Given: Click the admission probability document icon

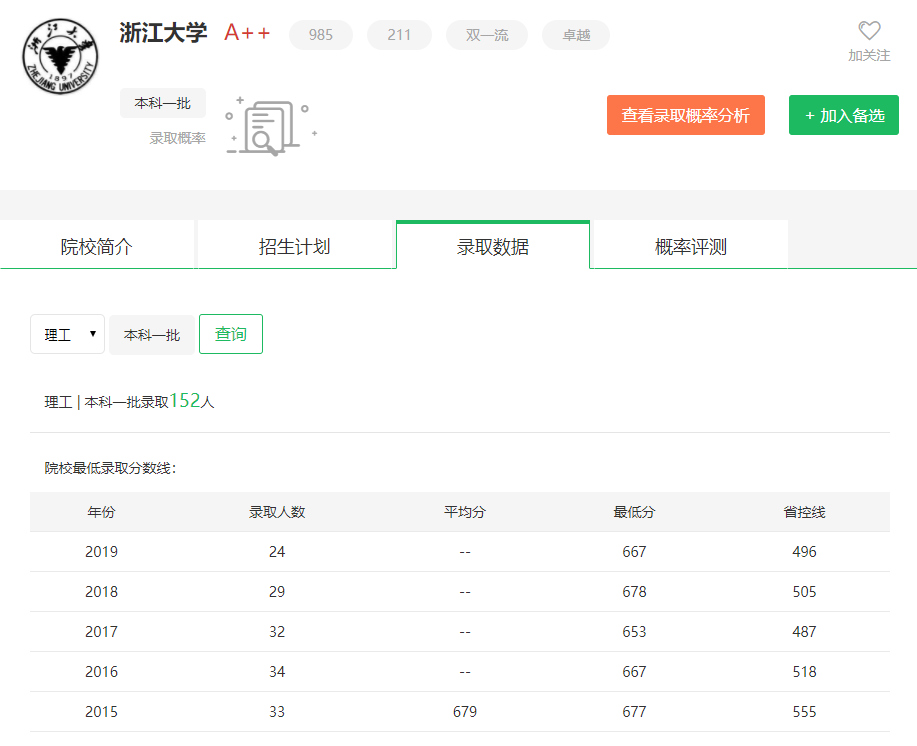Looking at the screenshot, I should point(271,126).
